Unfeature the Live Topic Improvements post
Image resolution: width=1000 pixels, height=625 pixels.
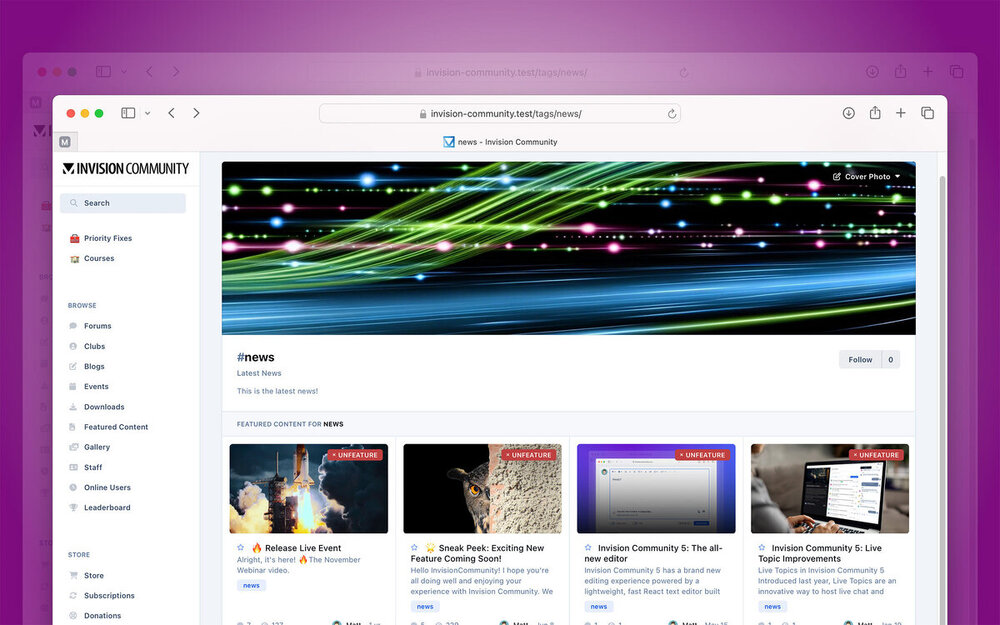tap(876, 455)
